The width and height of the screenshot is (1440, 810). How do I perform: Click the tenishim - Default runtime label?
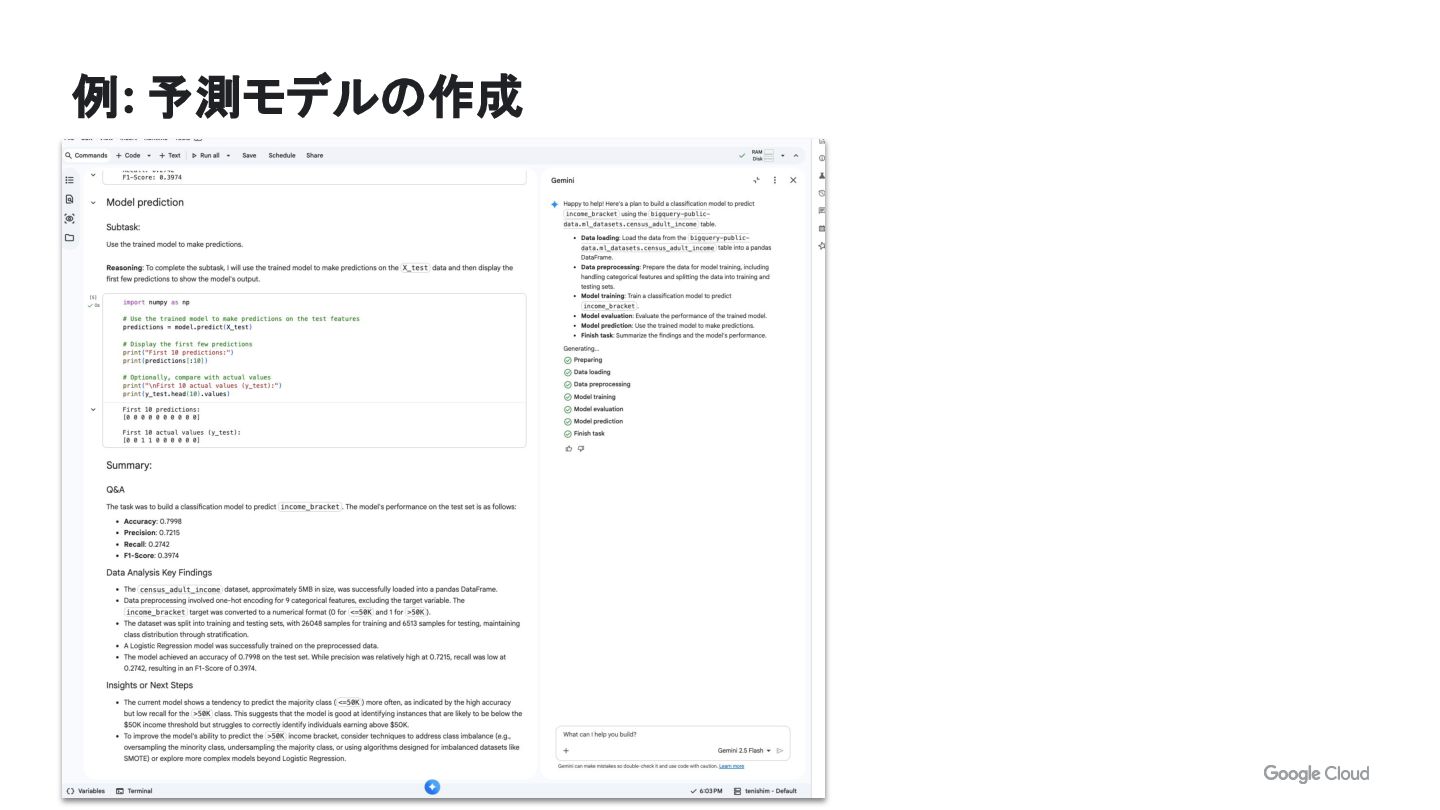765,791
